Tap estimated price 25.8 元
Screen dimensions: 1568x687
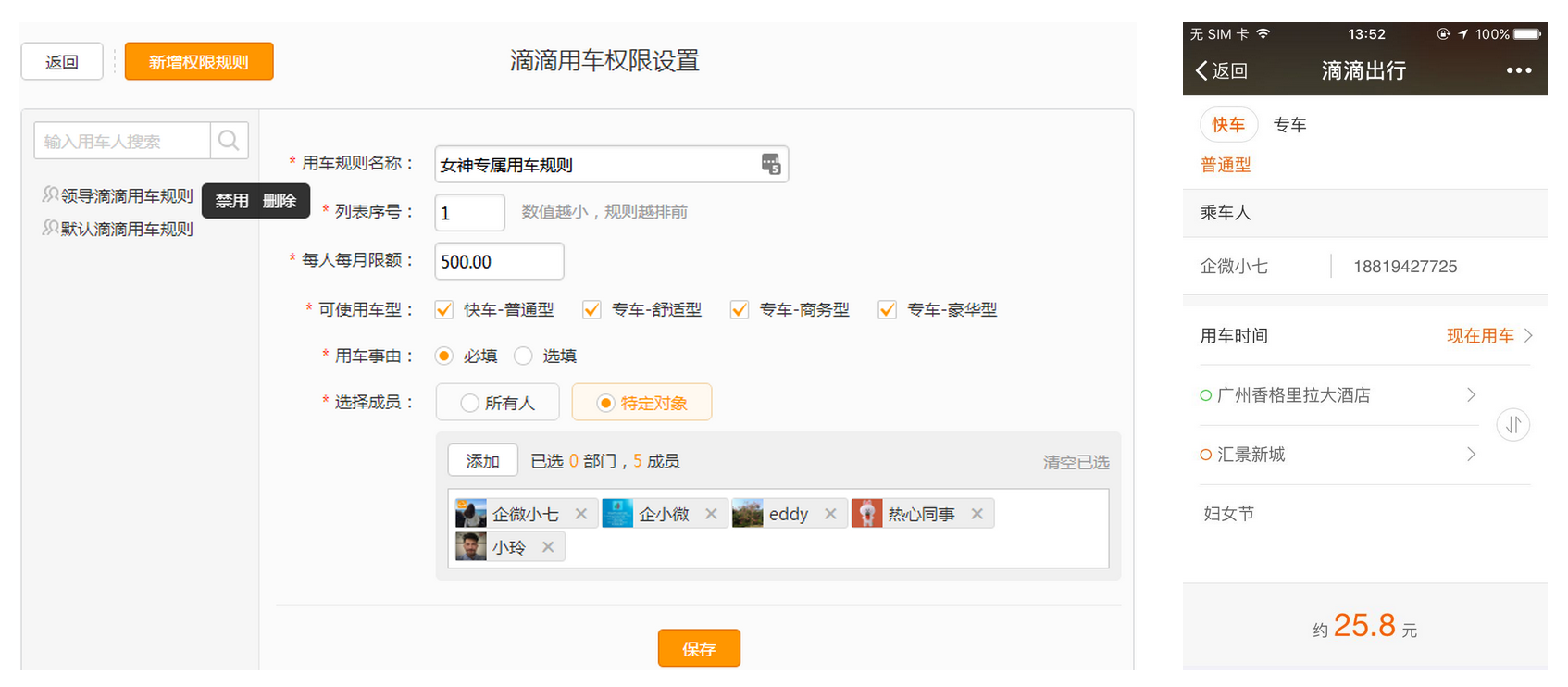click(1364, 627)
